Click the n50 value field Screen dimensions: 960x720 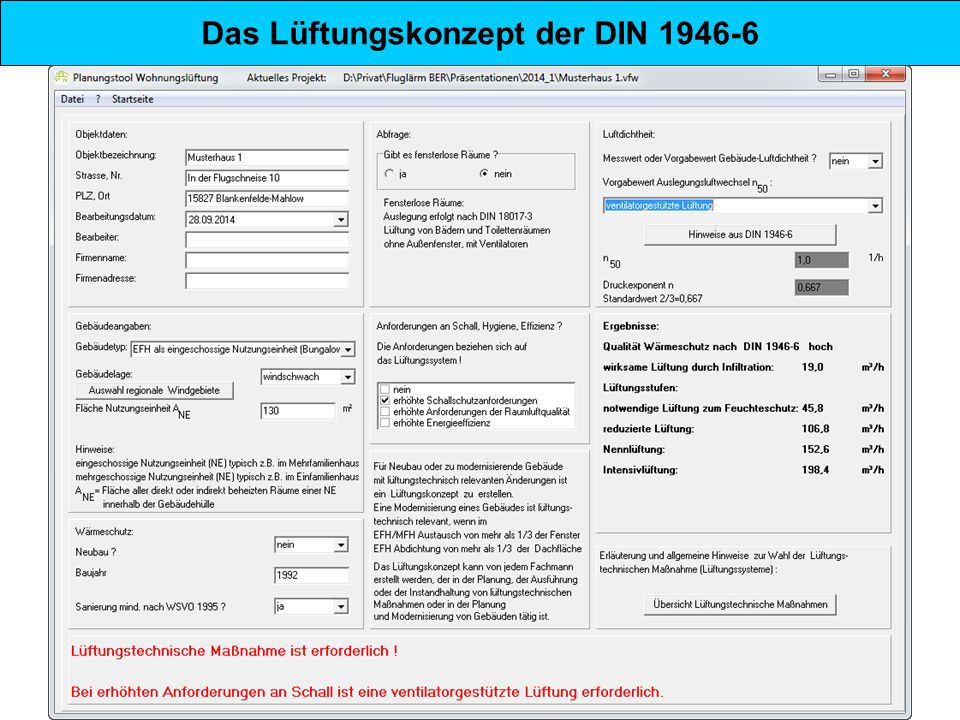(822, 260)
